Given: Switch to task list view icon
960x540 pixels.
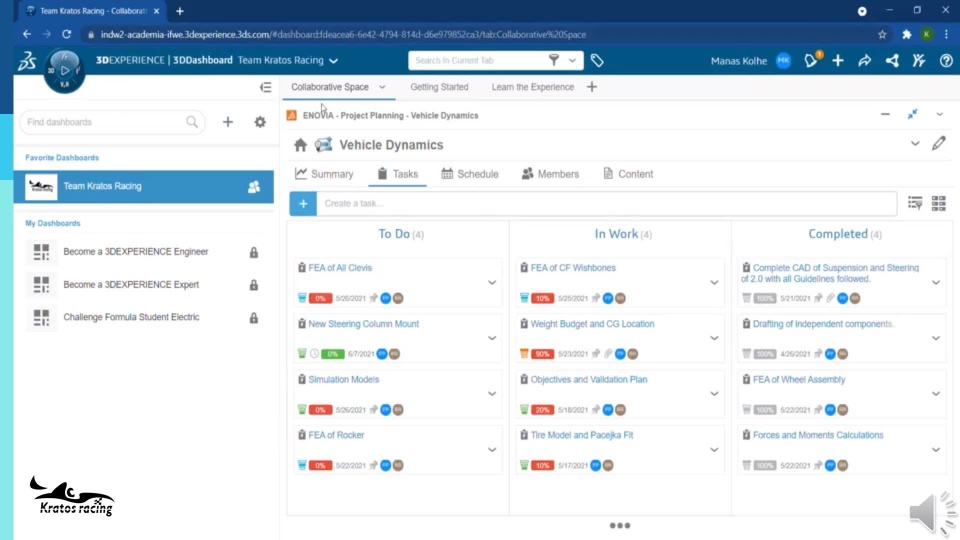Looking at the screenshot, I should pos(915,203).
